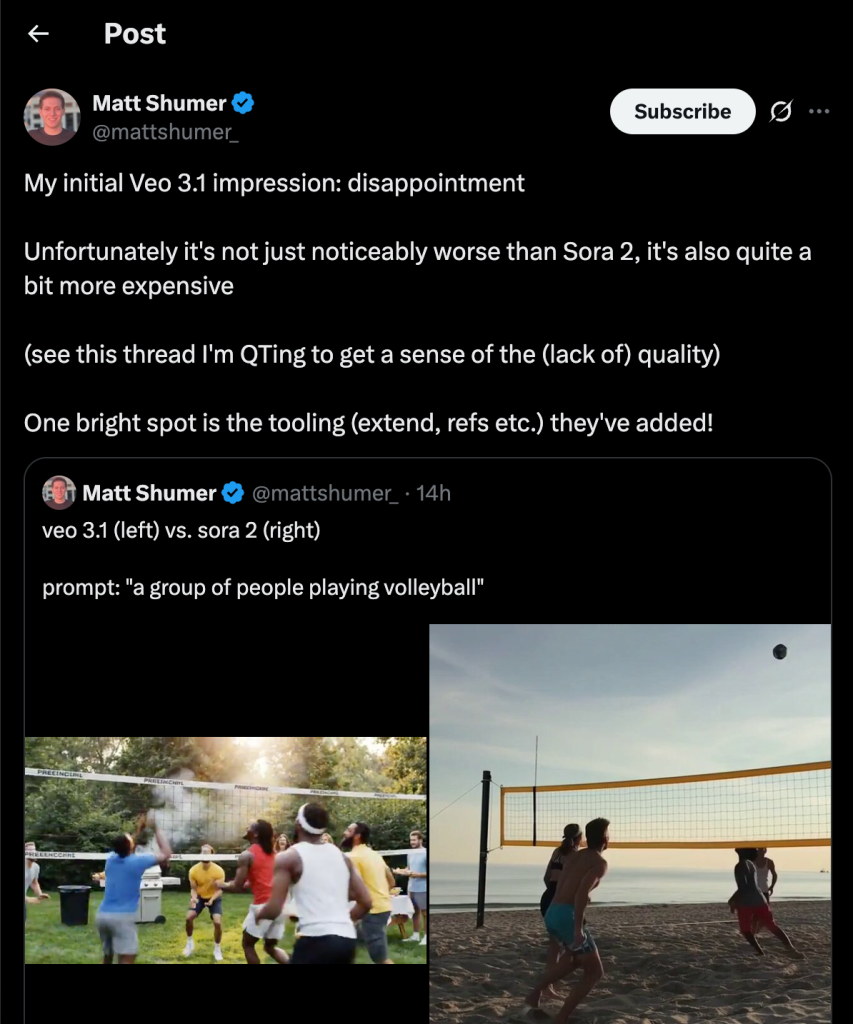Open the quoted post's 14h timestamp
The image size is (853, 1024).
pos(433,493)
